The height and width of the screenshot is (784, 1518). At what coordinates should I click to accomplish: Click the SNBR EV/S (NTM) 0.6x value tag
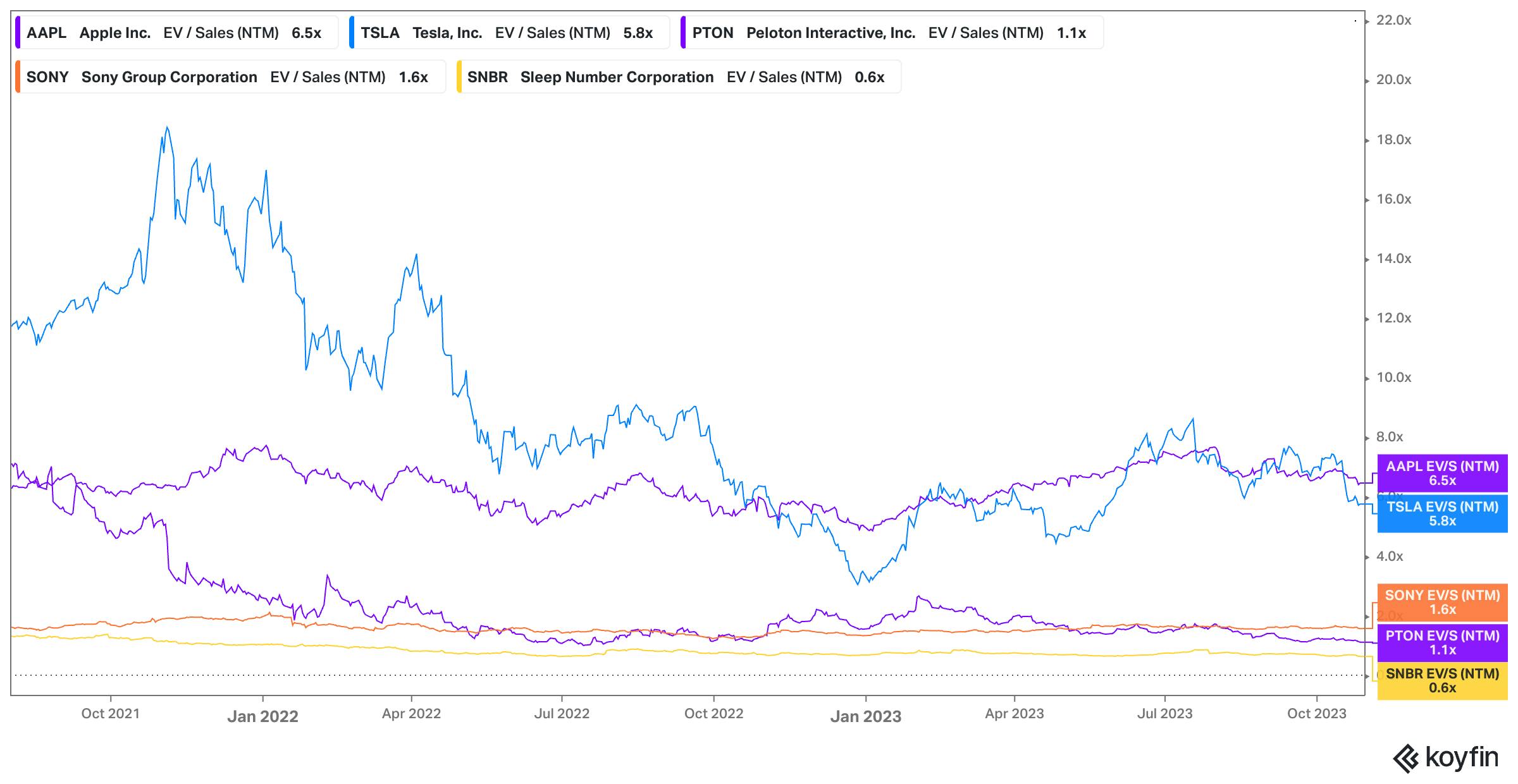[x=1442, y=680]
